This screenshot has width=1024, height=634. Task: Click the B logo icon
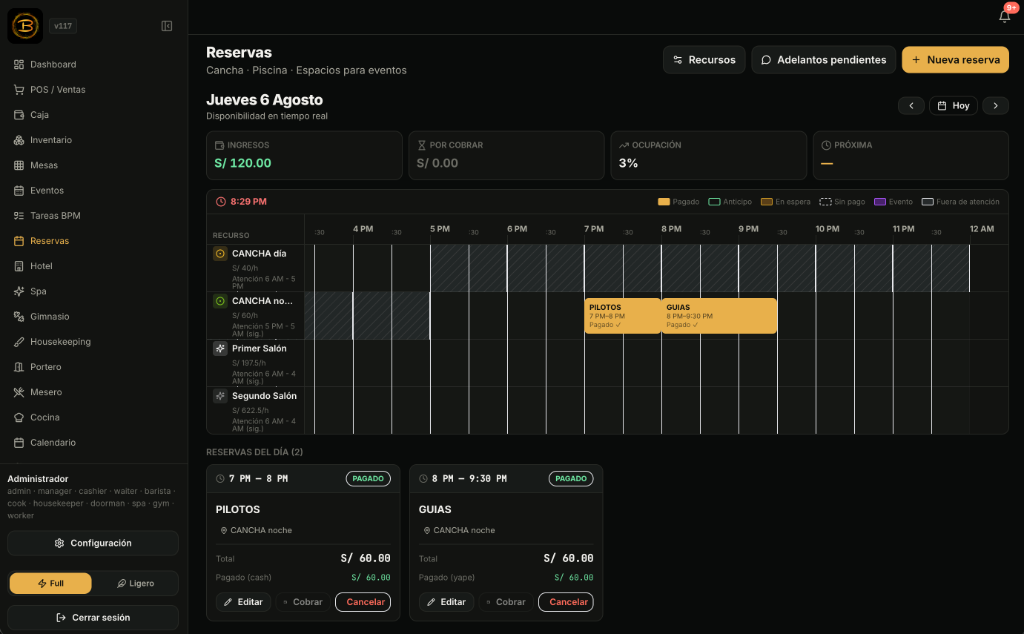pyautogui.click(x=25, y=26)
